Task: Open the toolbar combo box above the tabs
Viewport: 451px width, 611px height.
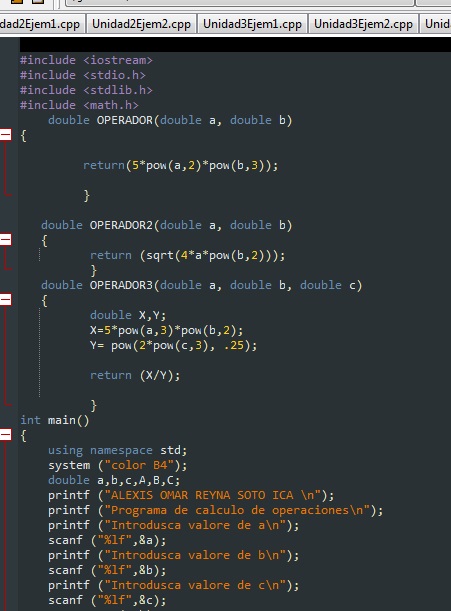Action: point(239,3)
